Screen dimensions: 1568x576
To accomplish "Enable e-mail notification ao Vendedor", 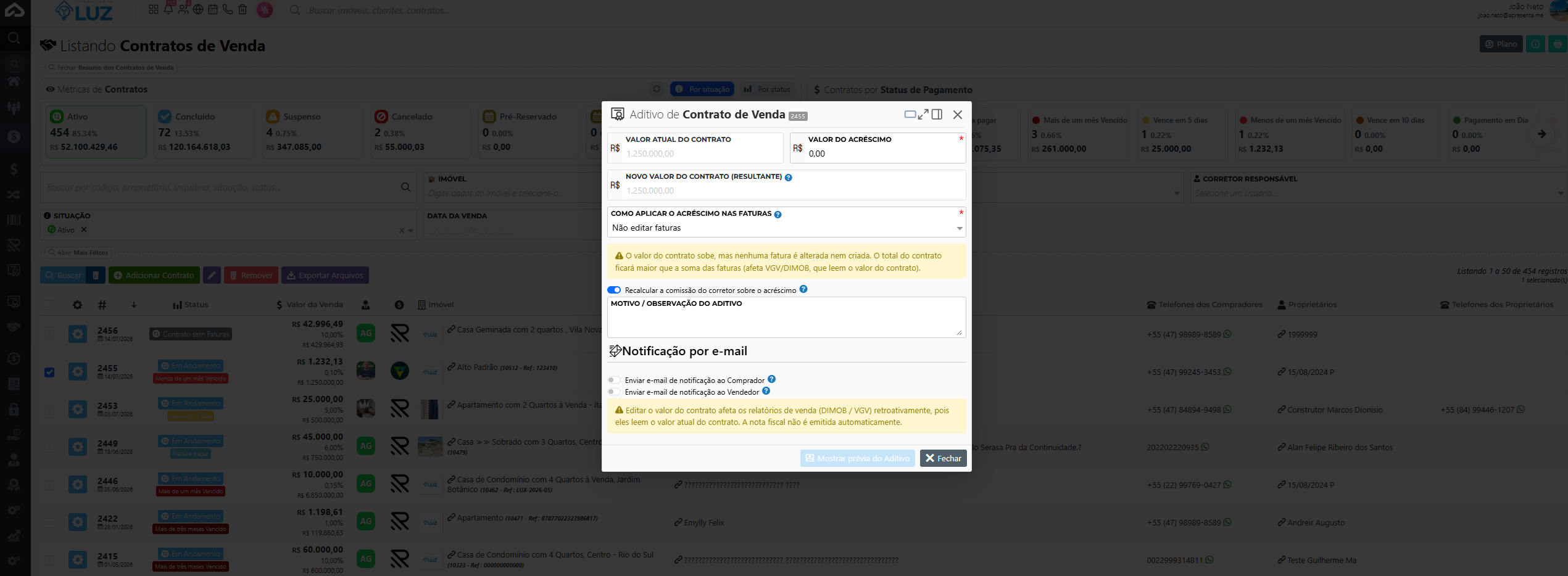I will coord(614,392).
